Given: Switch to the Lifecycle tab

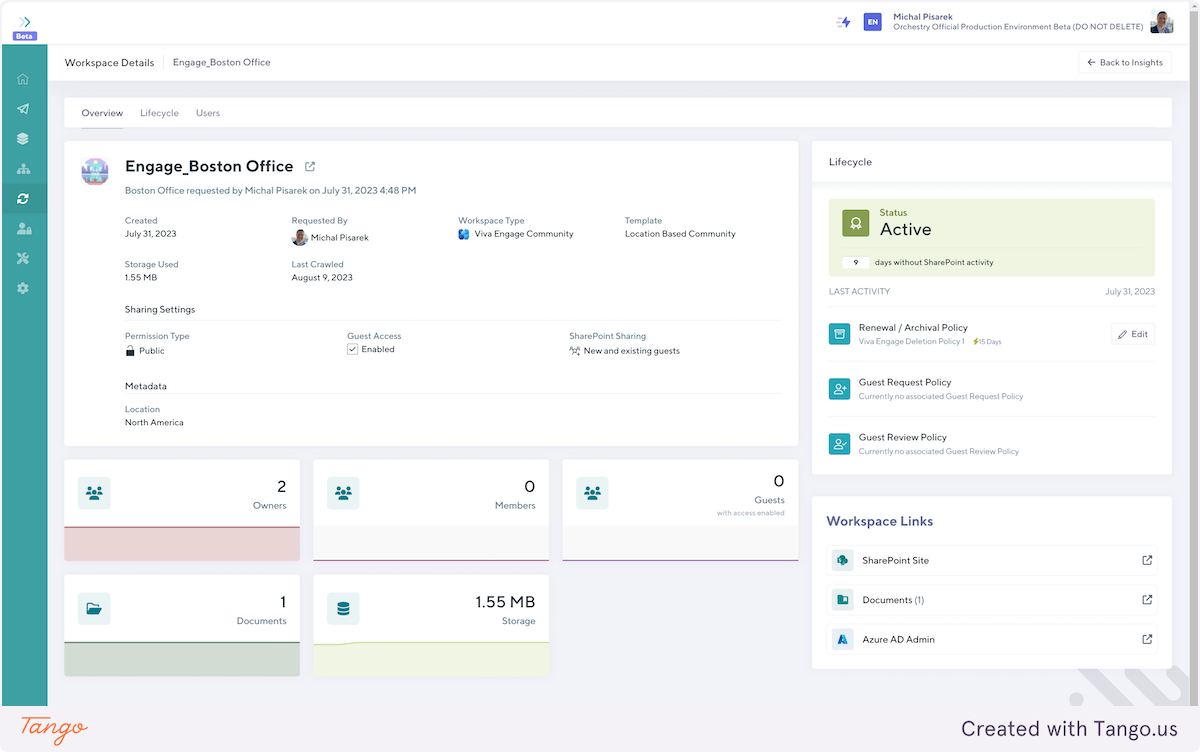Looking at the screenshot, I should click(159, 113).
